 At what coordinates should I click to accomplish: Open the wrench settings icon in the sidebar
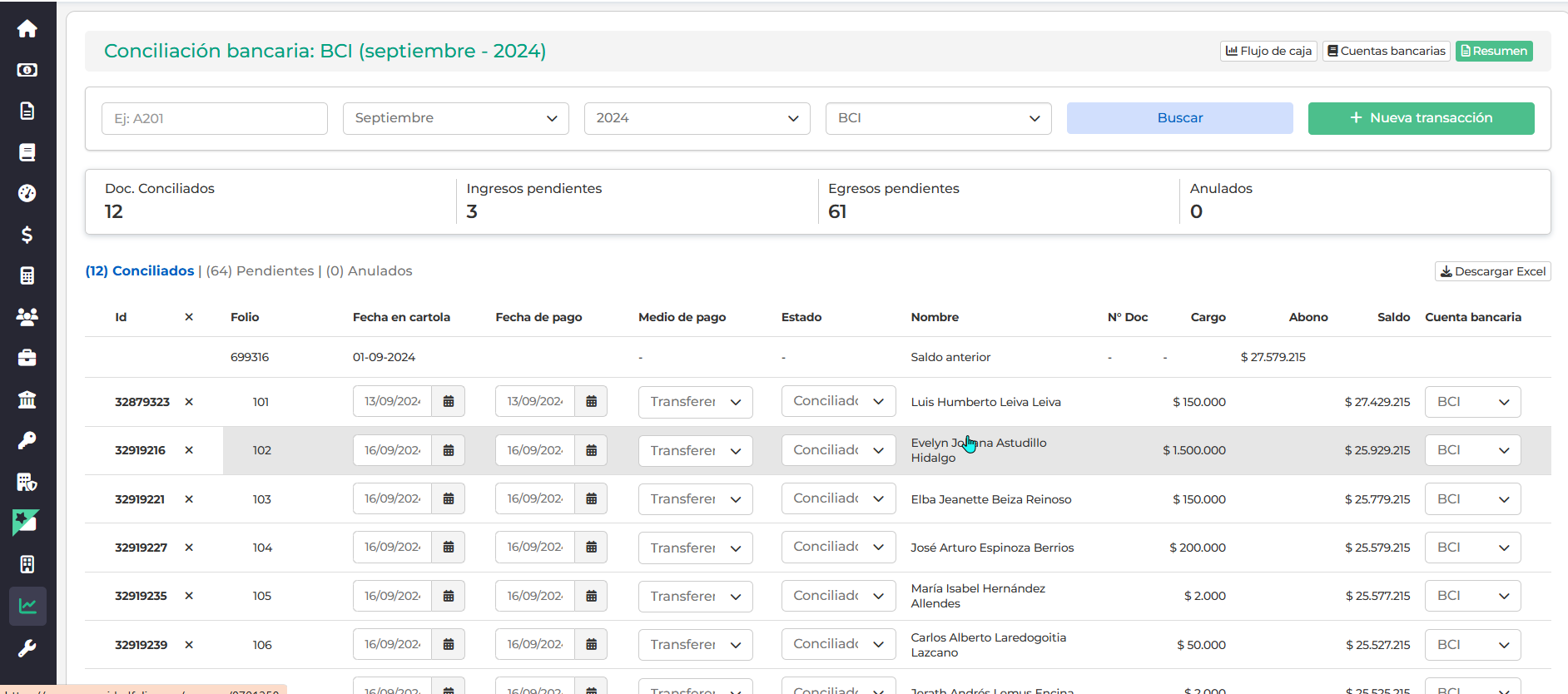click(x=27, y=648)
